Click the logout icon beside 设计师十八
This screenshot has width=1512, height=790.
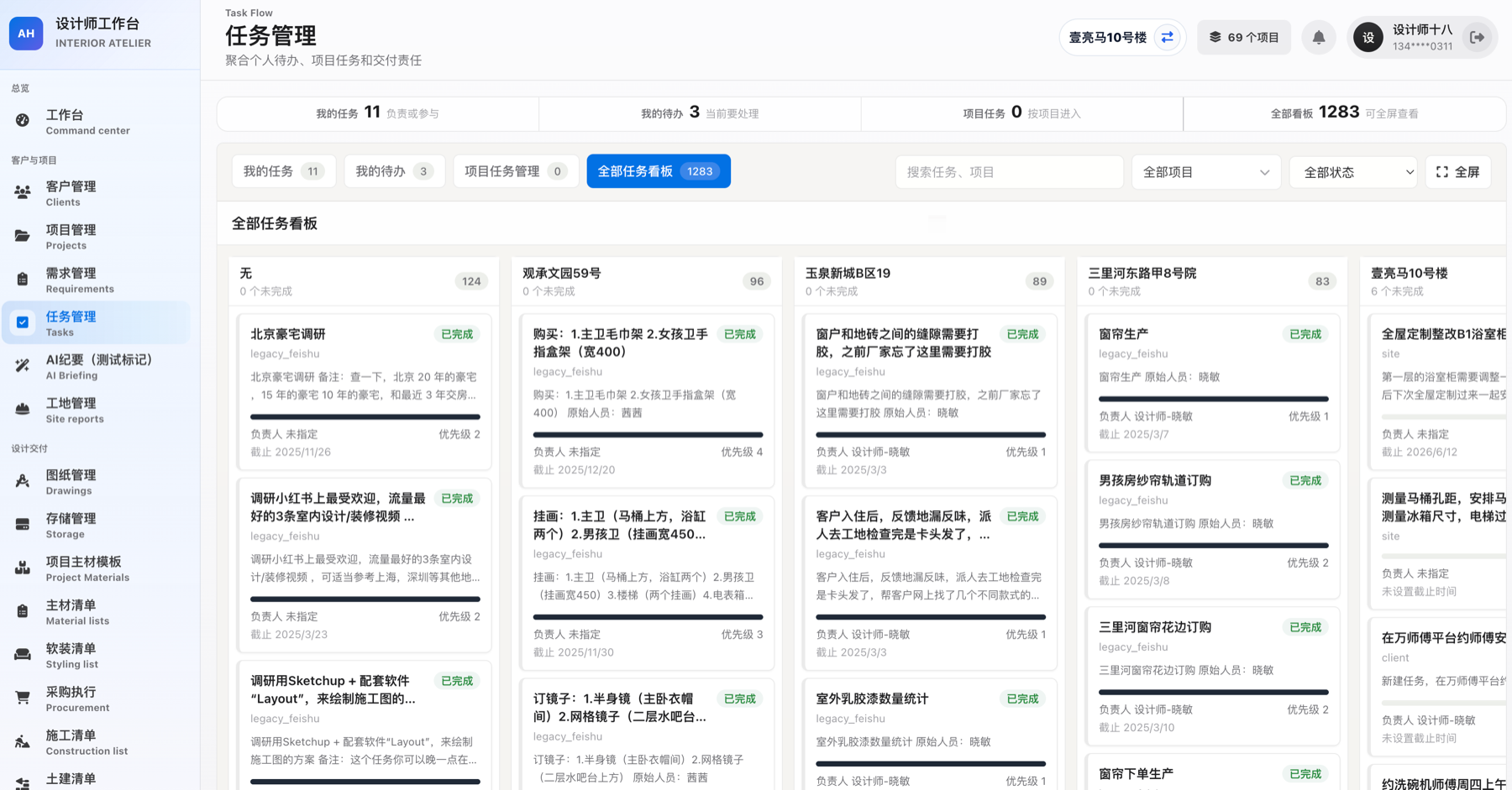point(1477,38)
